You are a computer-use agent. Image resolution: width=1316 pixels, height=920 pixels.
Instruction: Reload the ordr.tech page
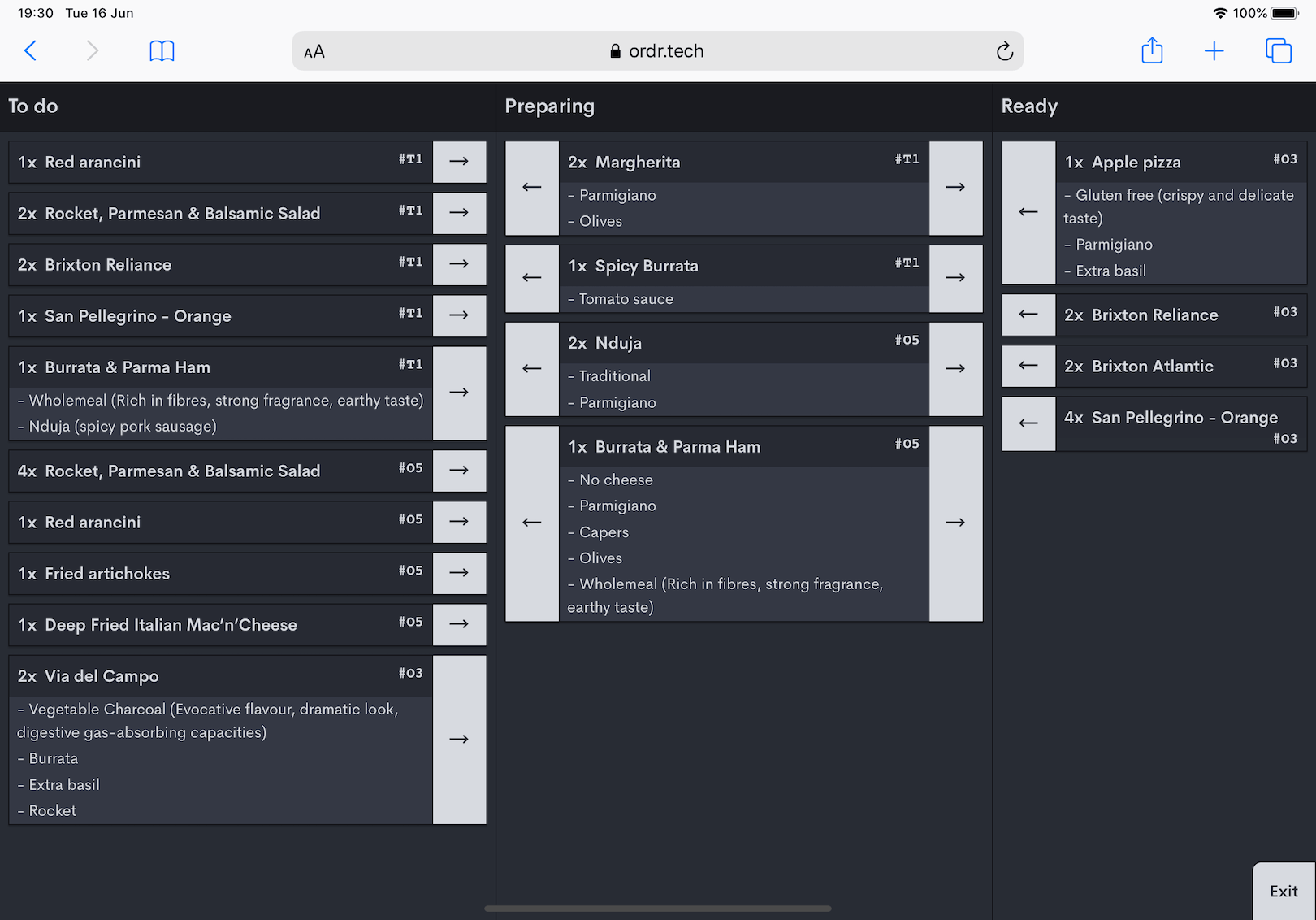click(x=1004, y=52)
